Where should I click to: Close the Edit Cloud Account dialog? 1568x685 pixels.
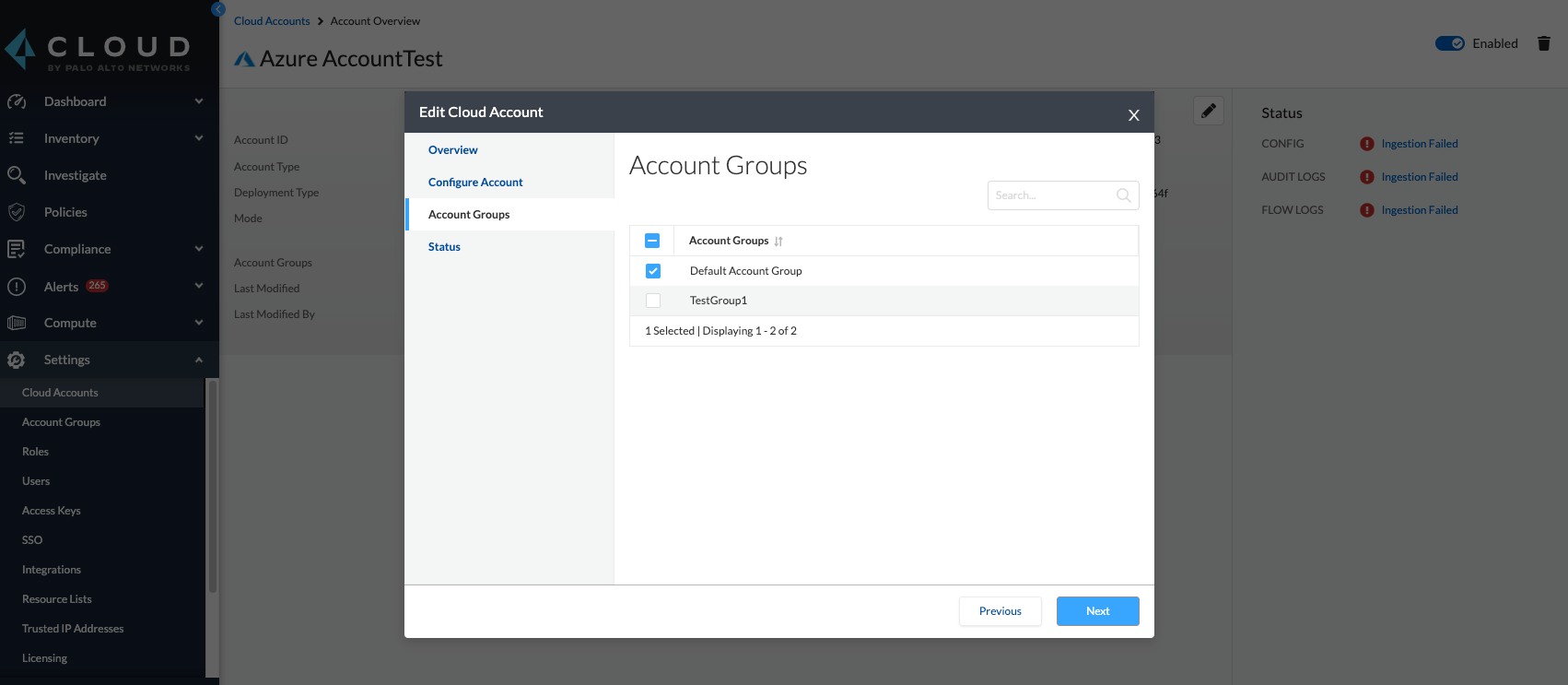point(1133,115)
